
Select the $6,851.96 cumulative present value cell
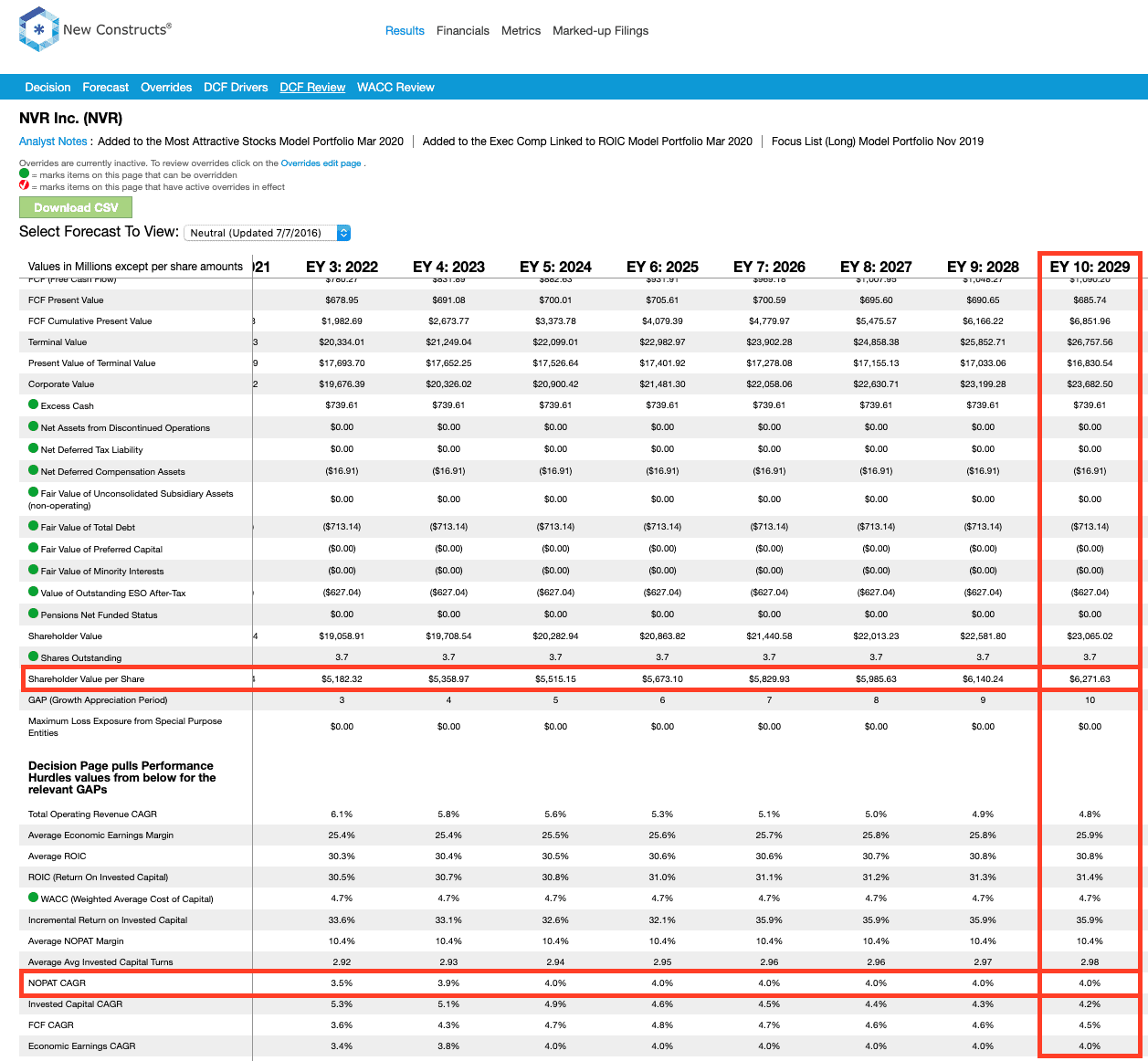pyautogui.click(x=1090, y=321)
